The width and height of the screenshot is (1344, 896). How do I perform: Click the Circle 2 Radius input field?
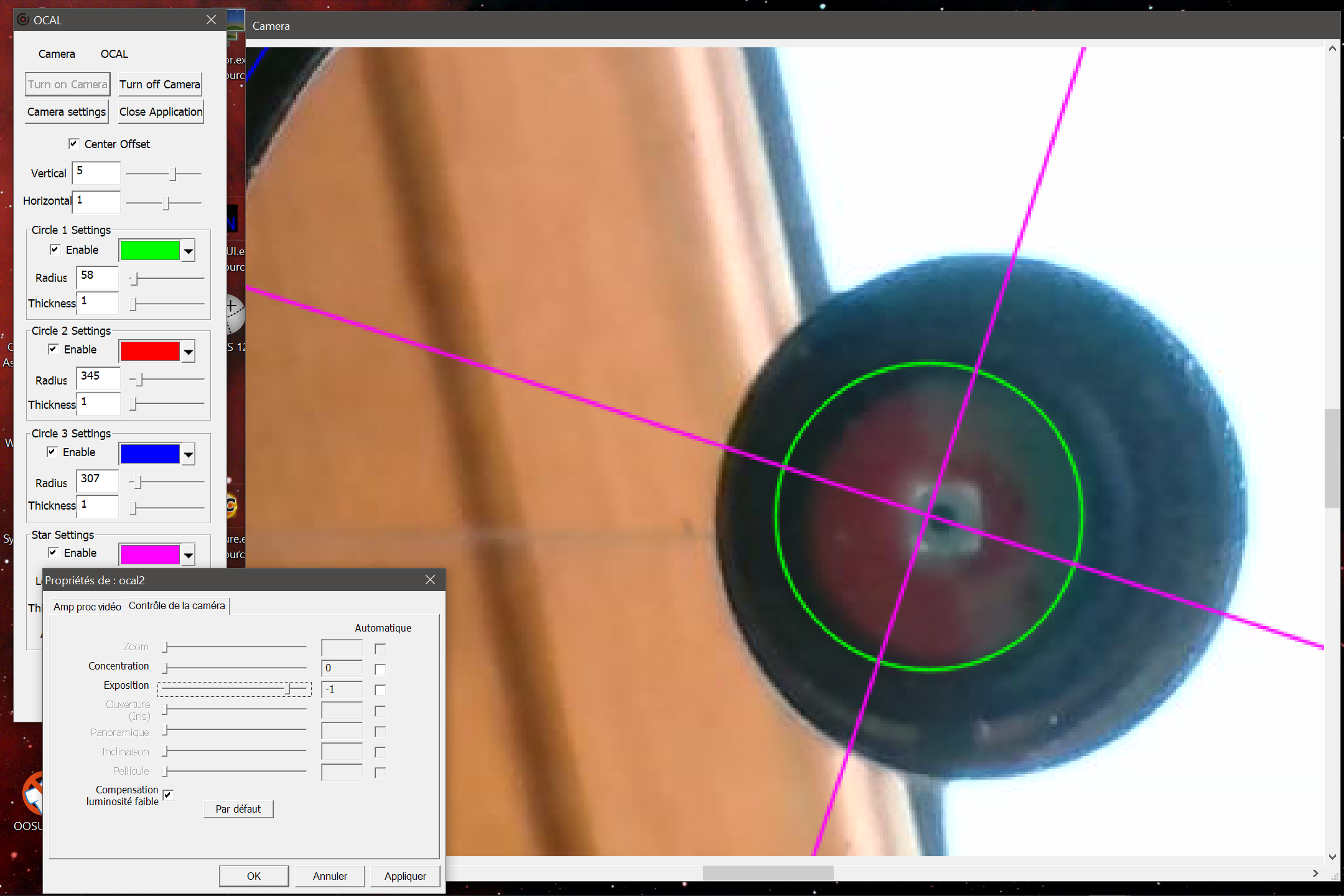98,378
